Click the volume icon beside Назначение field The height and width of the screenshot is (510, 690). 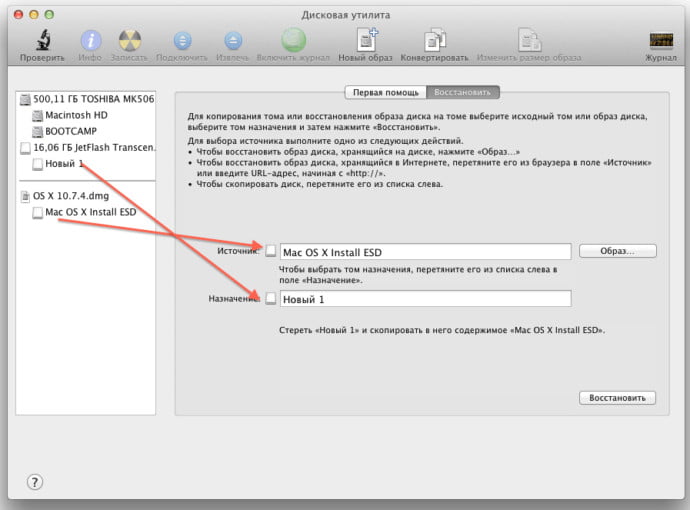pos(271,298)
